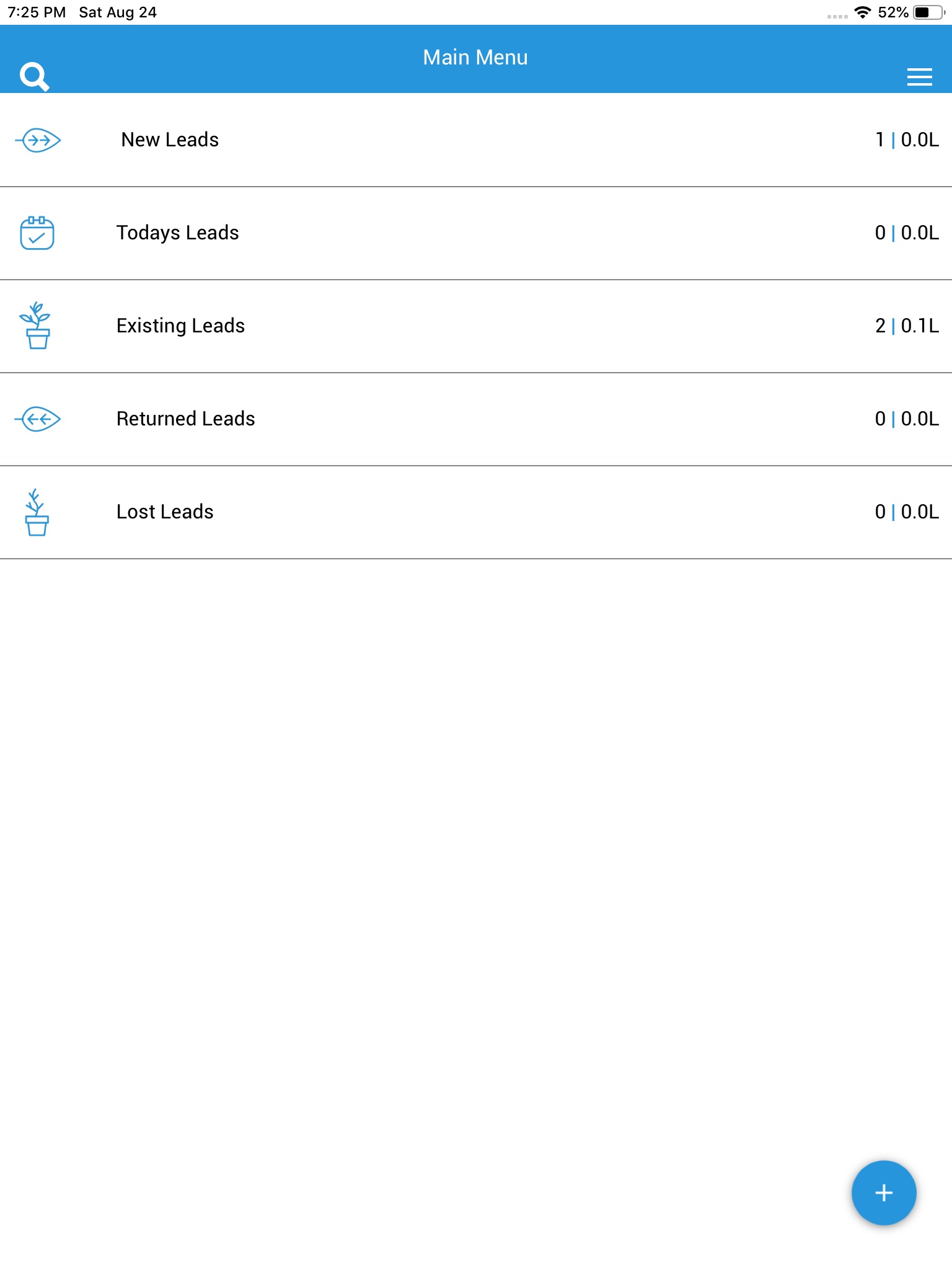952x1270 pixels.
Task: Open the Lost Leads entry
Action: pyautogui.click(x=165, y=512)
